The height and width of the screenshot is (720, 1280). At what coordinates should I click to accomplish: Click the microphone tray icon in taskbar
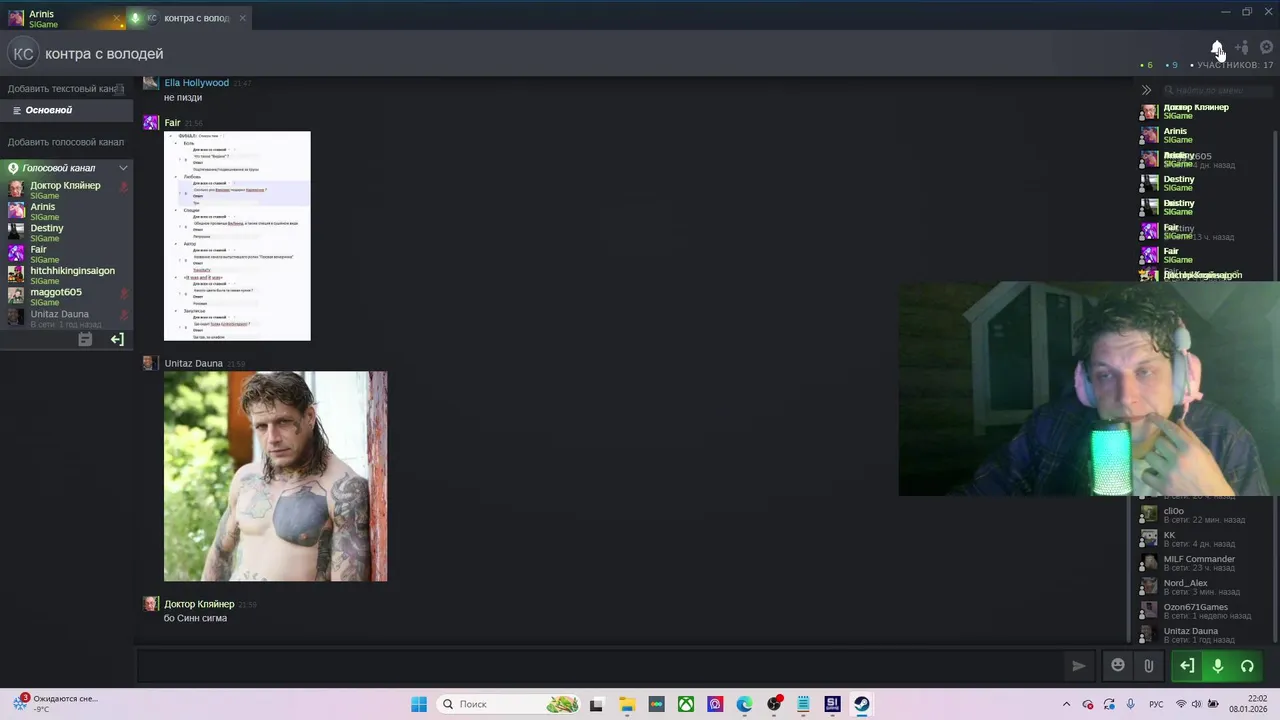tap(1131, 704)
